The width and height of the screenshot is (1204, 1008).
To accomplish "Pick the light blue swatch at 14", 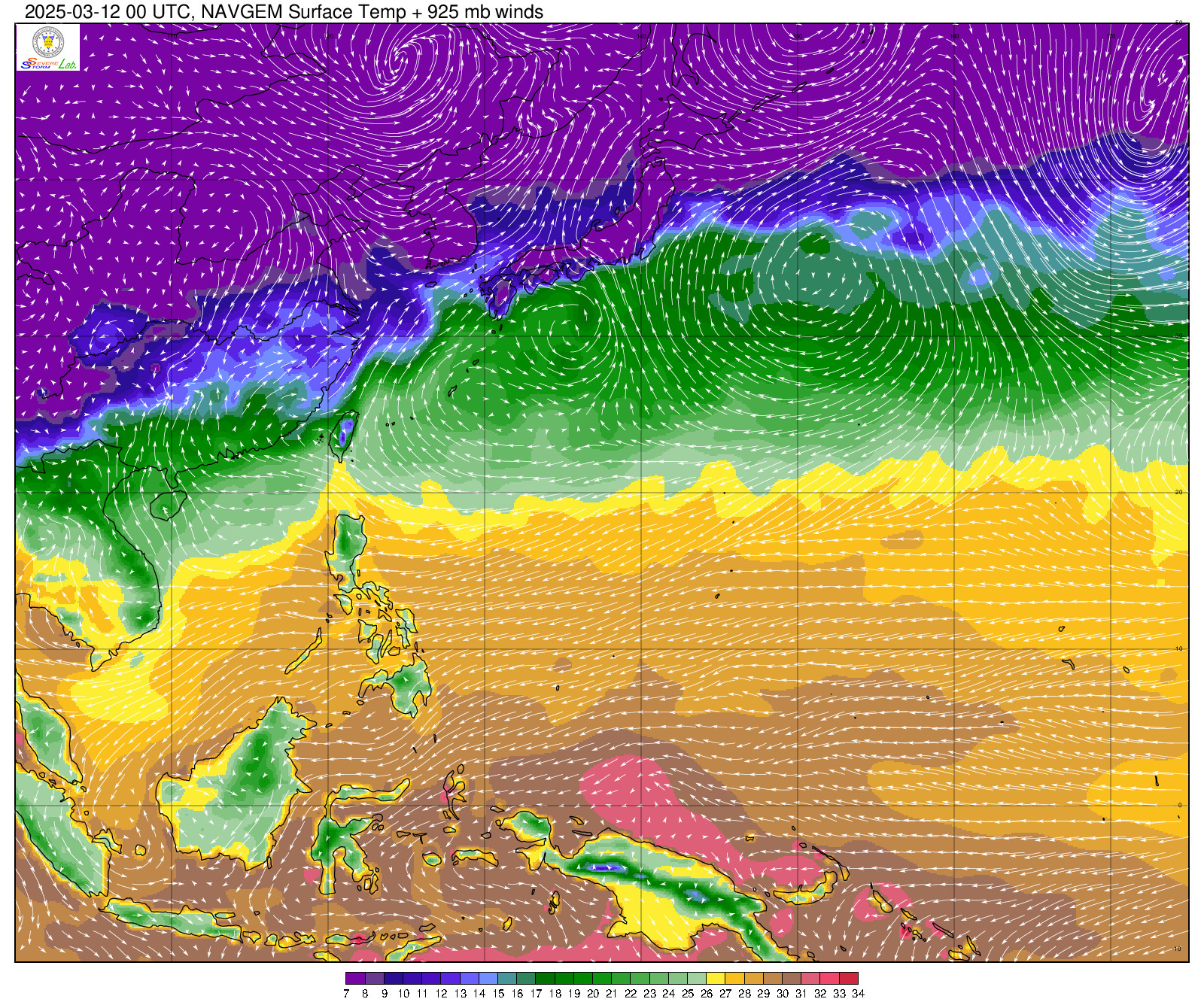I will [x=488, y=979].
